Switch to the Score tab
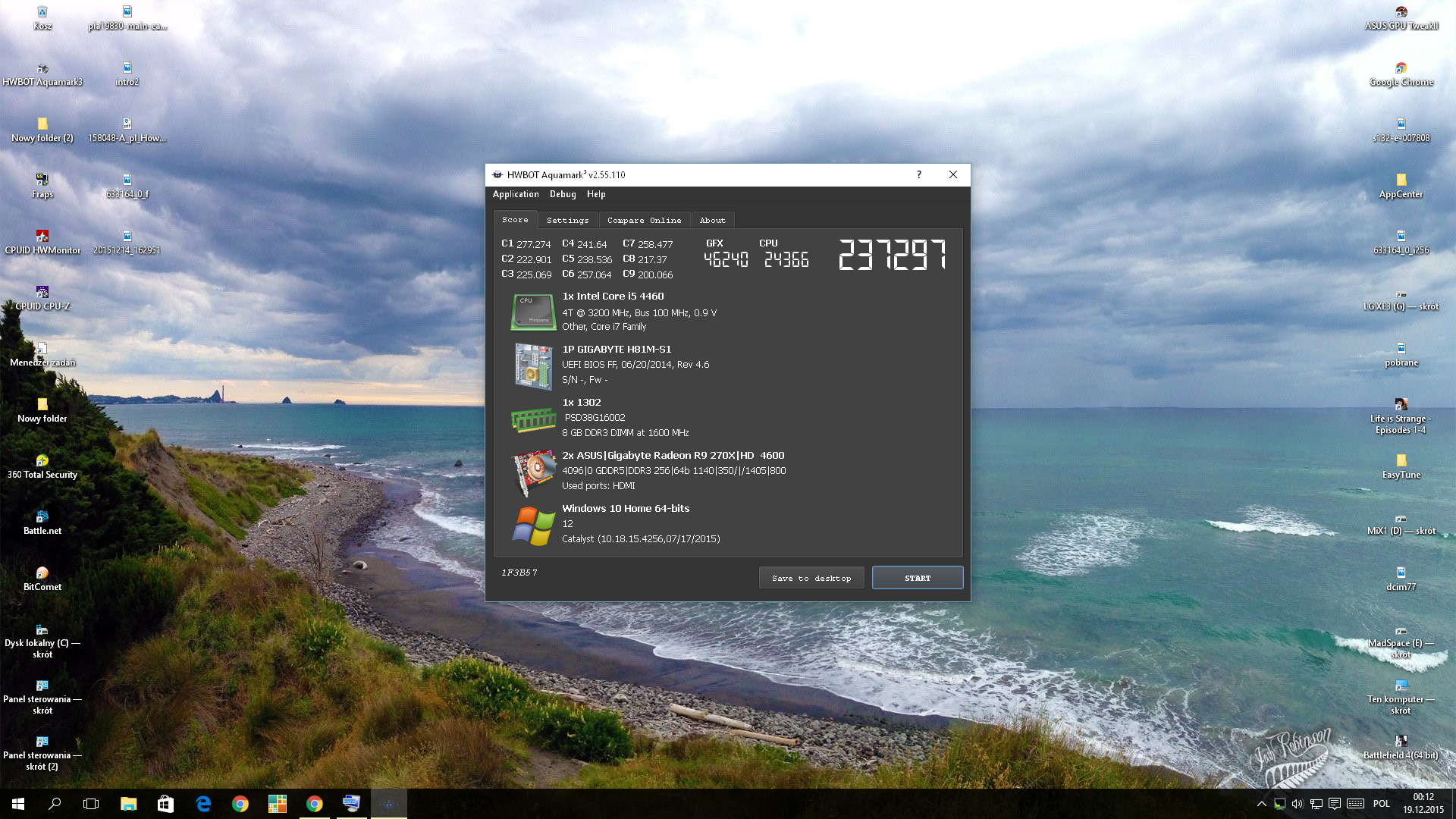This screenshot has height=819, width=1456. tap(515, 220)
